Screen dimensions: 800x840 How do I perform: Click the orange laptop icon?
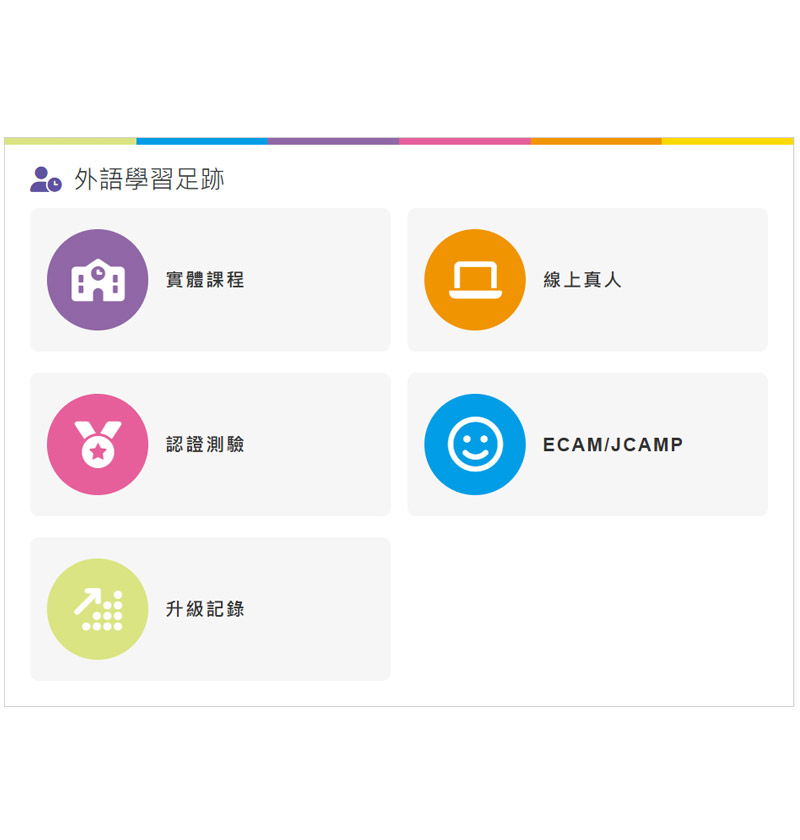click(474, 280)
